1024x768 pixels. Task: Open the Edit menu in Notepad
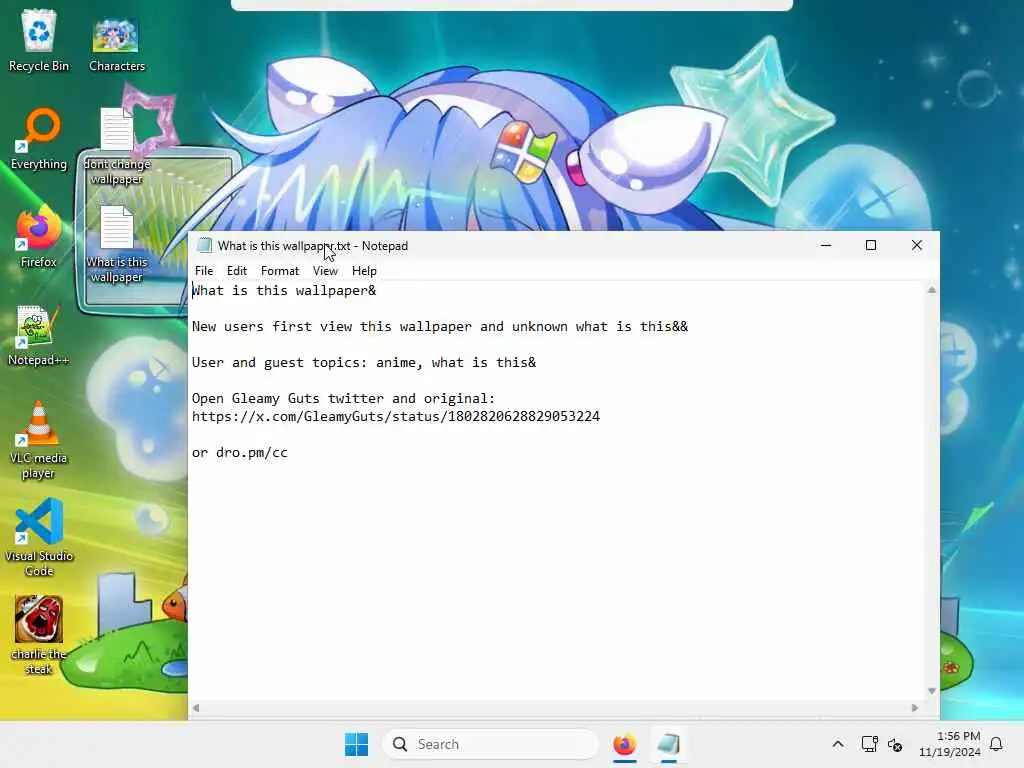click(x=236, y=271)
